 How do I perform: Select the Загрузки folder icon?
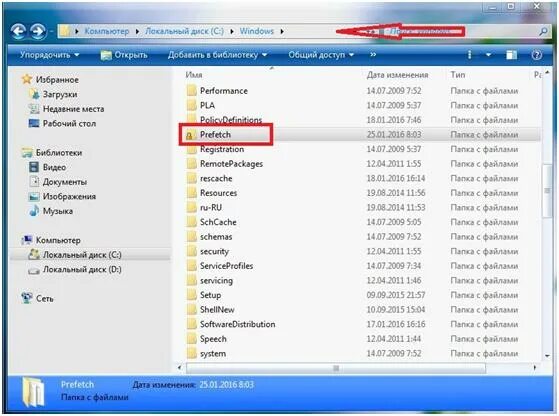point(35,94)
